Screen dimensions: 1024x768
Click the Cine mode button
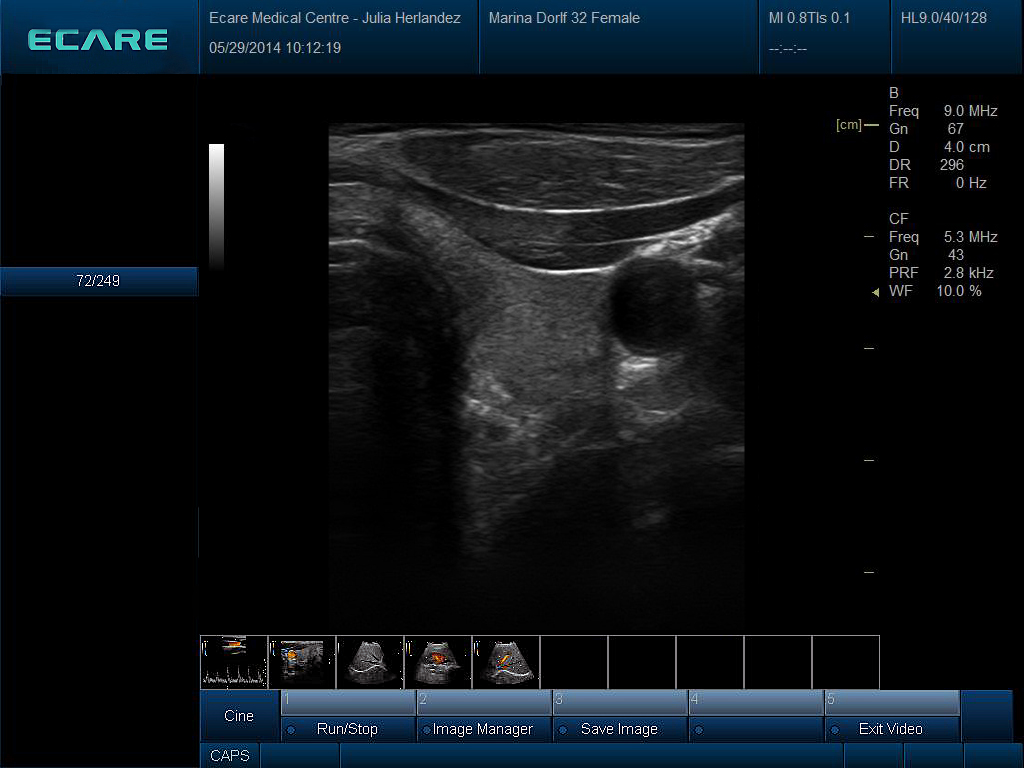coord(239,716)
